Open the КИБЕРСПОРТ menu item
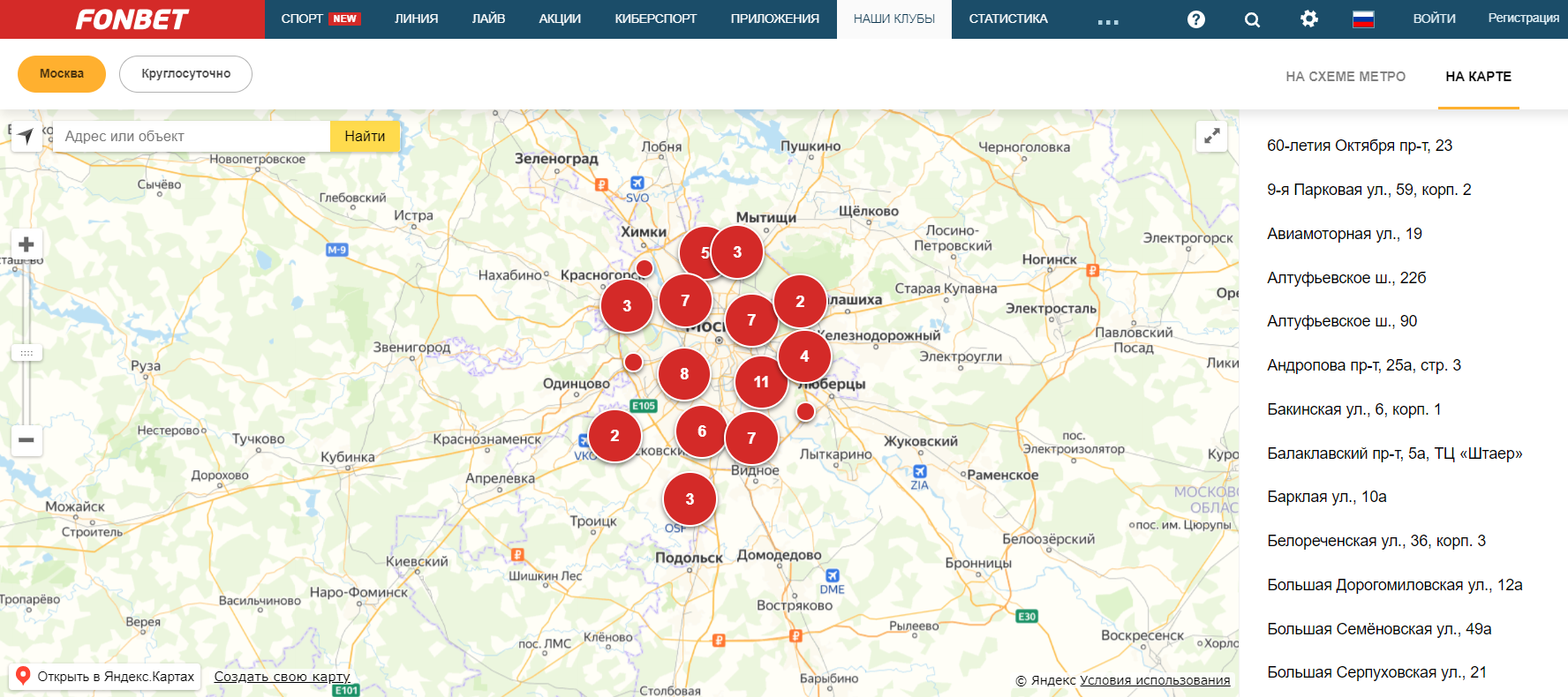 (655, 19)
